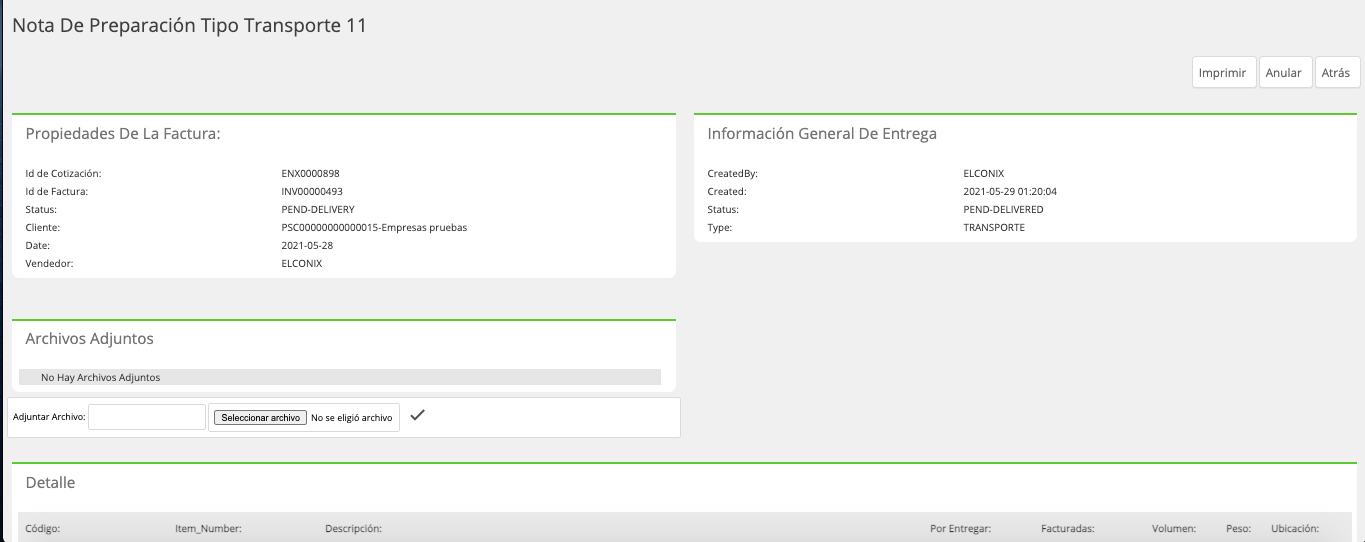Click the Información General De Entrega heading
This screenshot has height=542, width=1365.
[822, 134]
